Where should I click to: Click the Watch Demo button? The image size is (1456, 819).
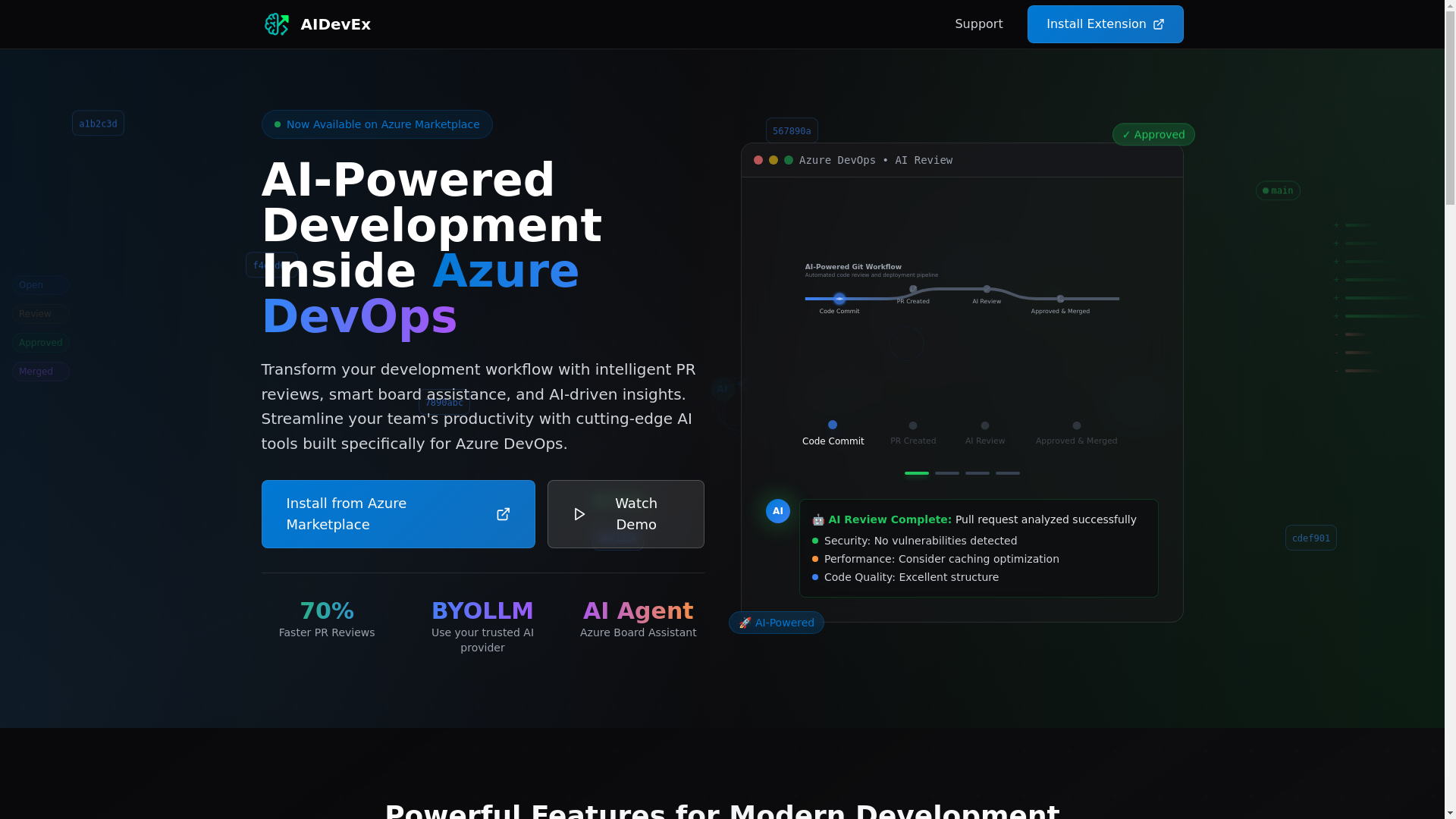coord(626,514)
